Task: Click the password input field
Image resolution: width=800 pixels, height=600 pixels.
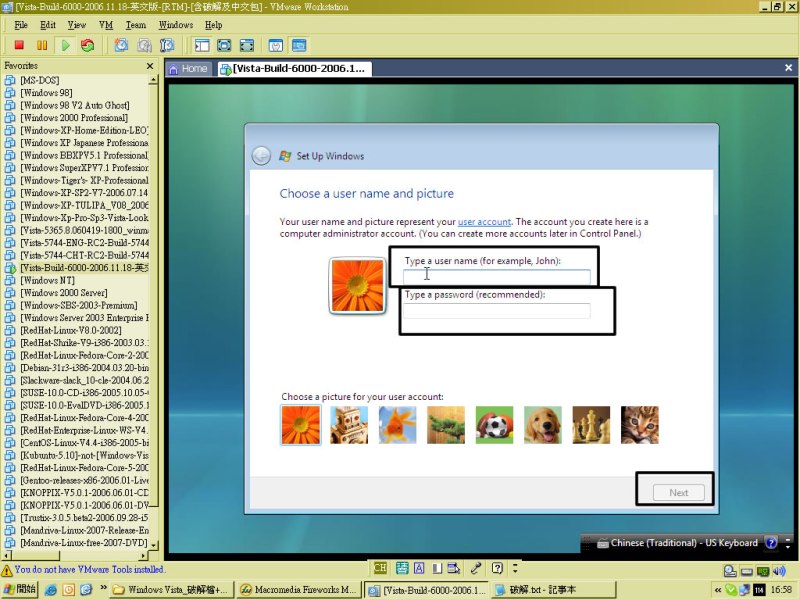Action: point(496,310)
